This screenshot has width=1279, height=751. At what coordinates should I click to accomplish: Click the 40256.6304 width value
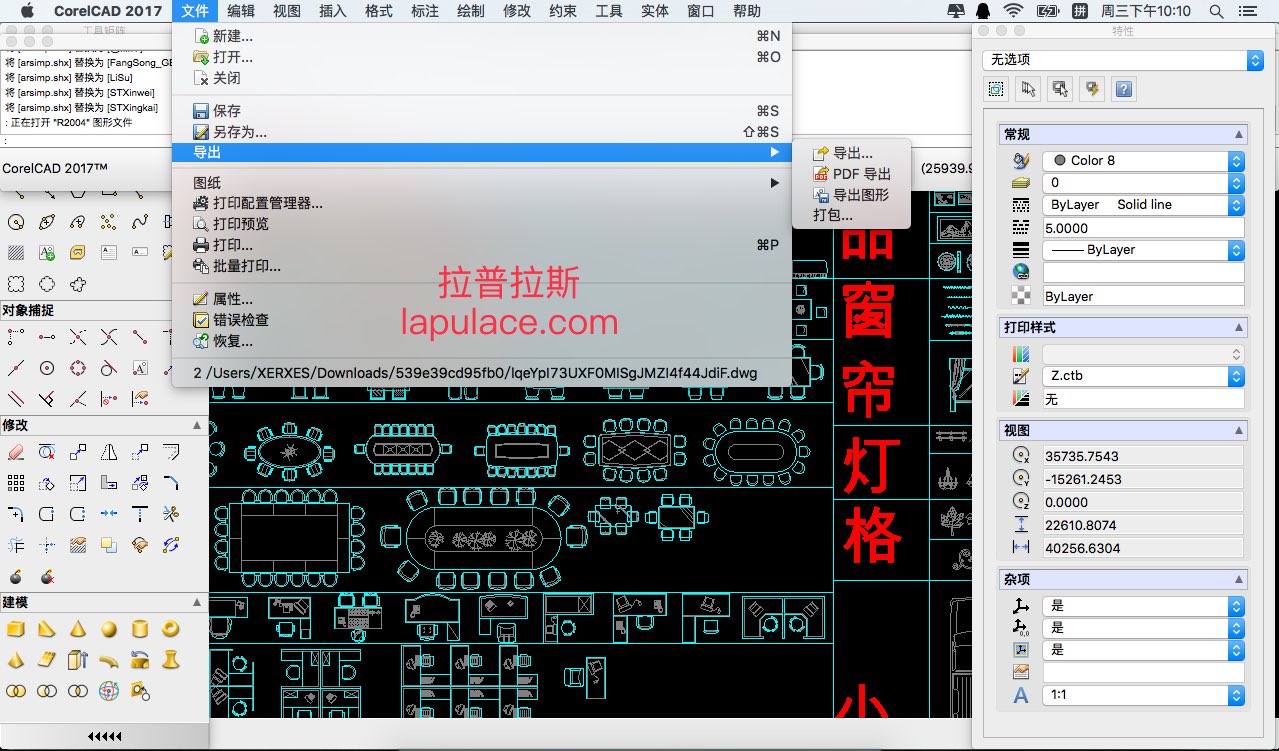pyautogui.click(x=1143, y=548)
